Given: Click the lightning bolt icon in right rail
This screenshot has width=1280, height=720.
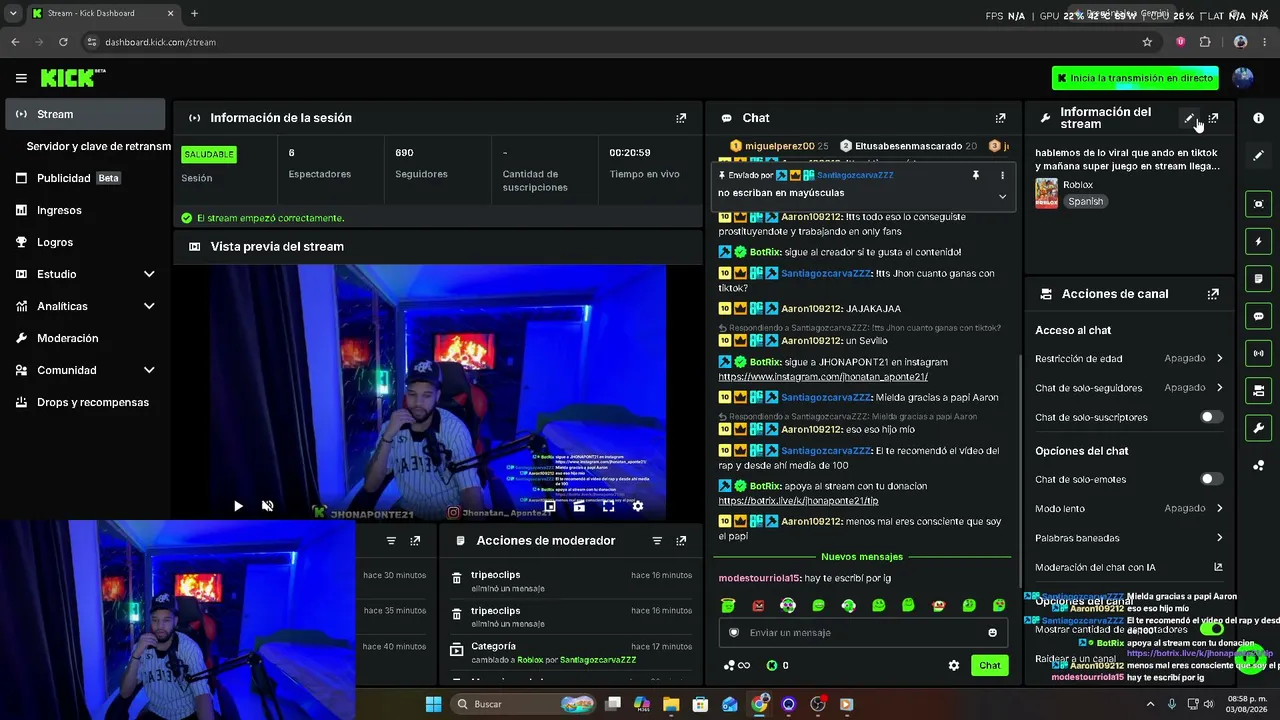Looking at the screenshot, I should coord(1258,241).
